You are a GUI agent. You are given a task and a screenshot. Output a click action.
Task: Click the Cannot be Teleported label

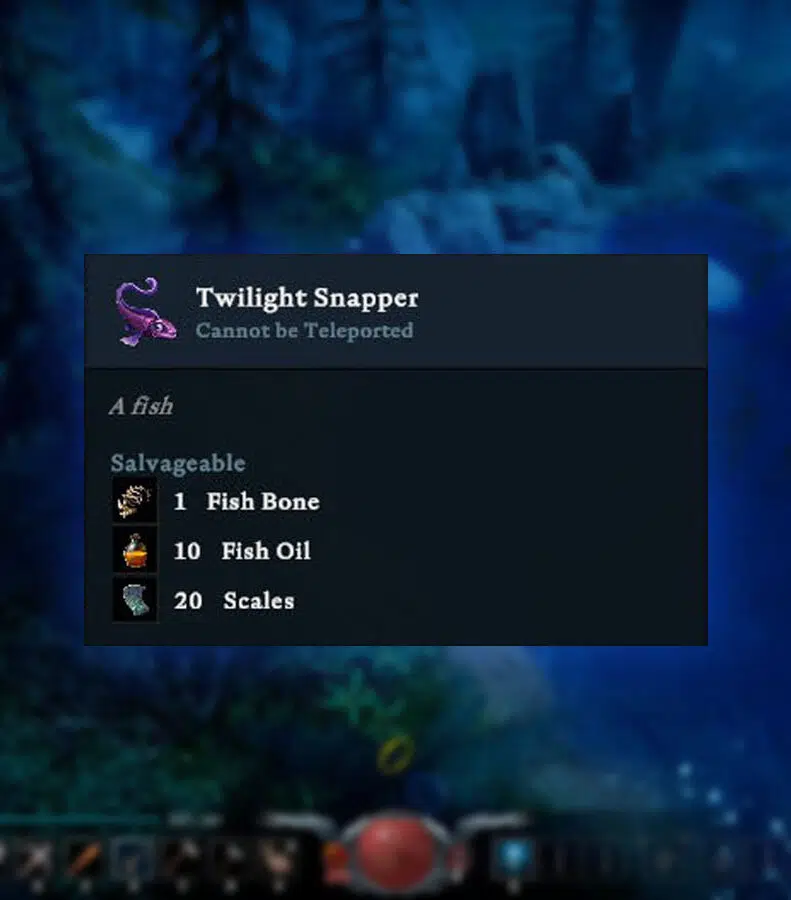304,331
